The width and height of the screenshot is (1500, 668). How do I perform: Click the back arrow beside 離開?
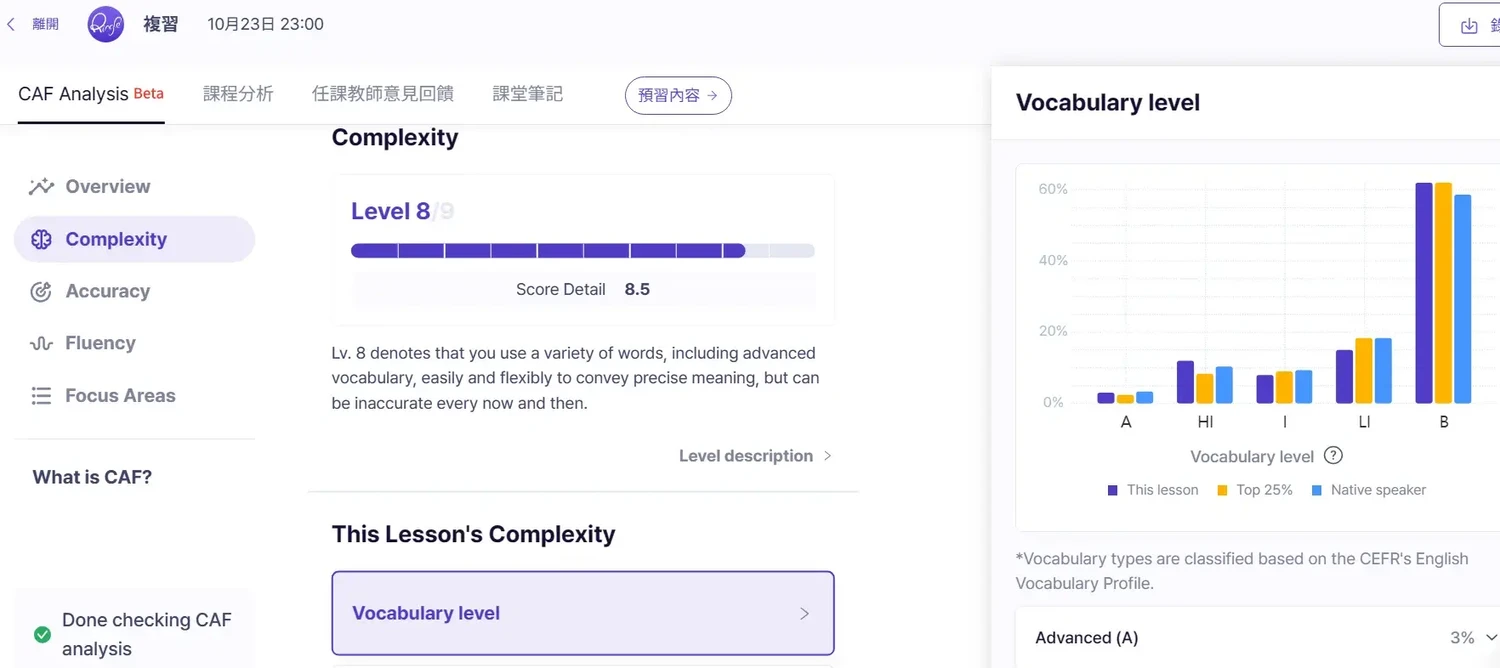pos(11,24)
